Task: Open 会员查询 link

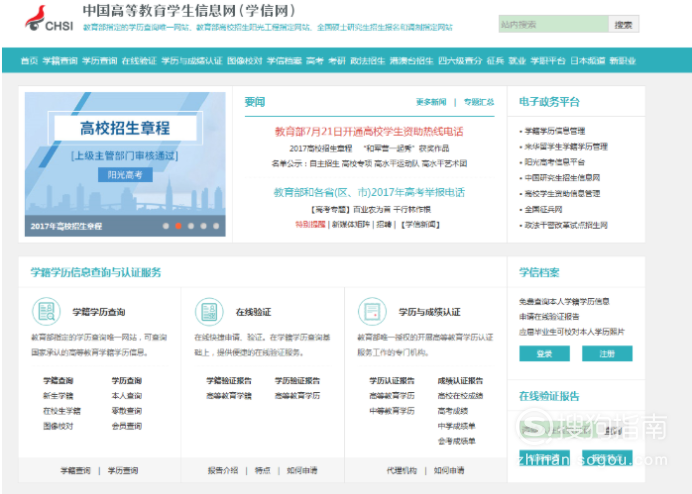Action: [x=127, y=426]
